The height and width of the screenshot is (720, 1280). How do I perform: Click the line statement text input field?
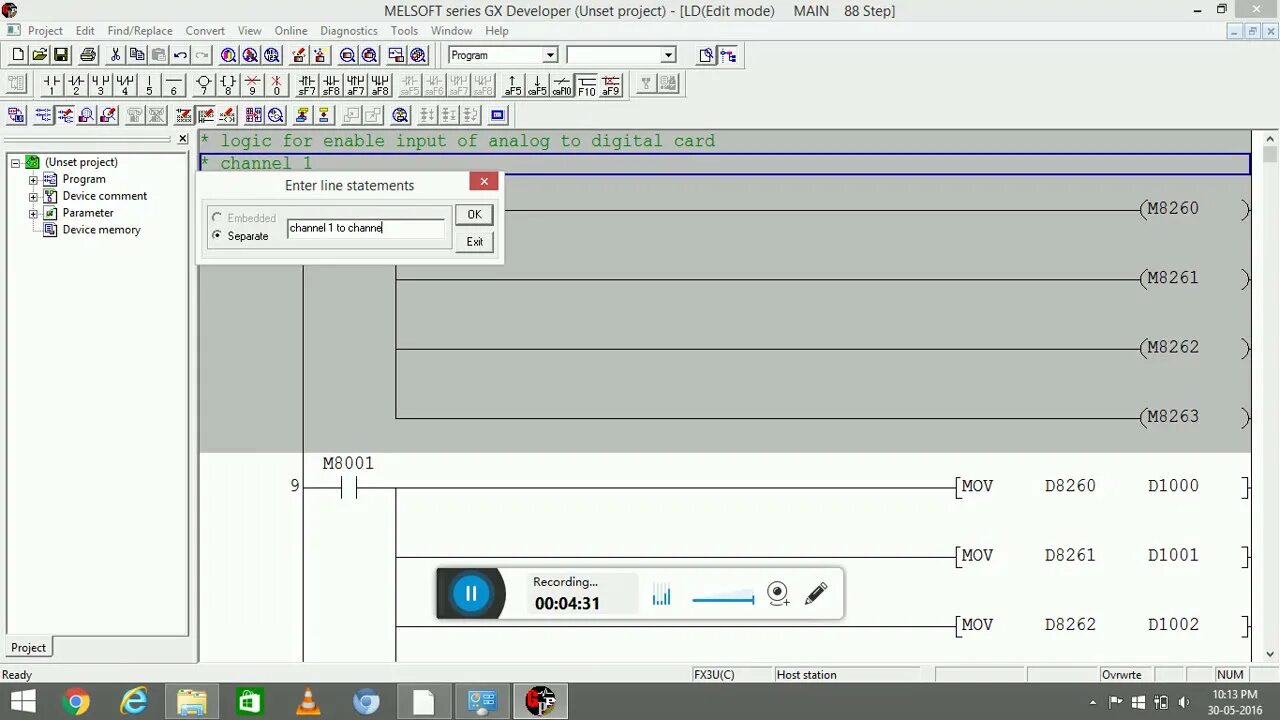click(x=366, y=228)
